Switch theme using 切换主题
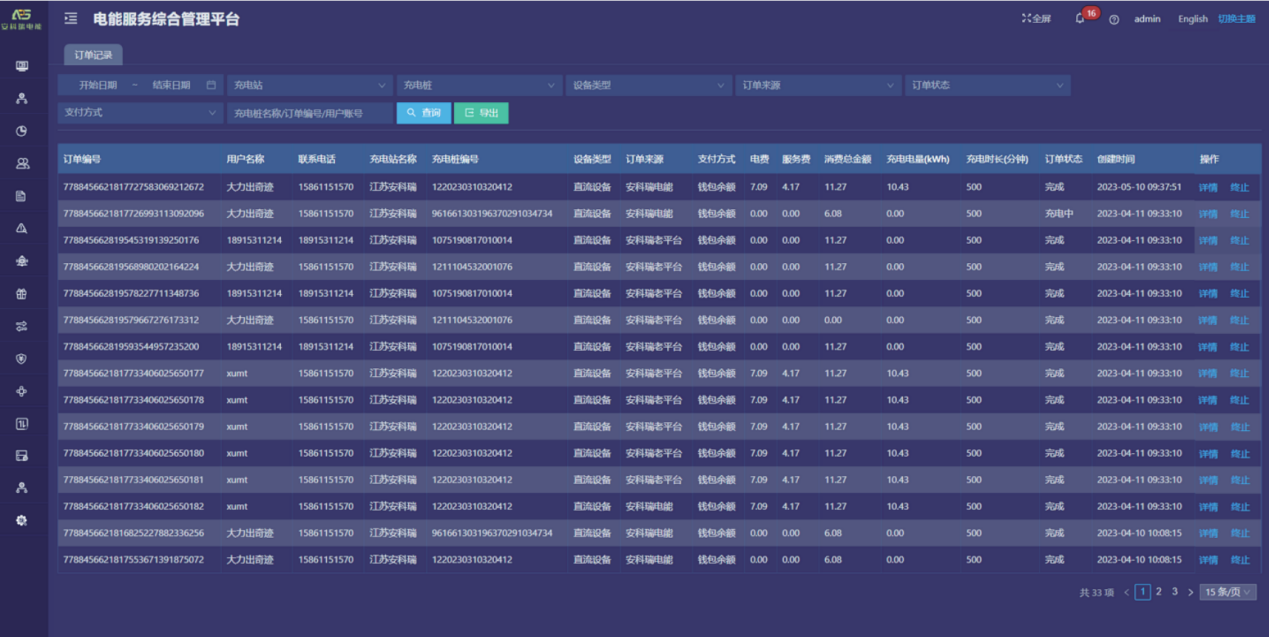The image size is (1269, 637). 1236,19
